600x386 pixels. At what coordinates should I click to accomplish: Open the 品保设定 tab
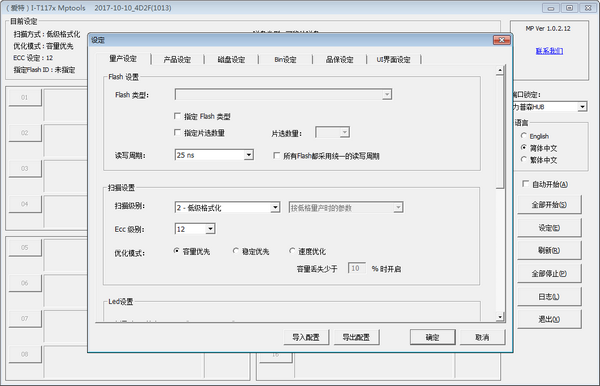[339, 60]
